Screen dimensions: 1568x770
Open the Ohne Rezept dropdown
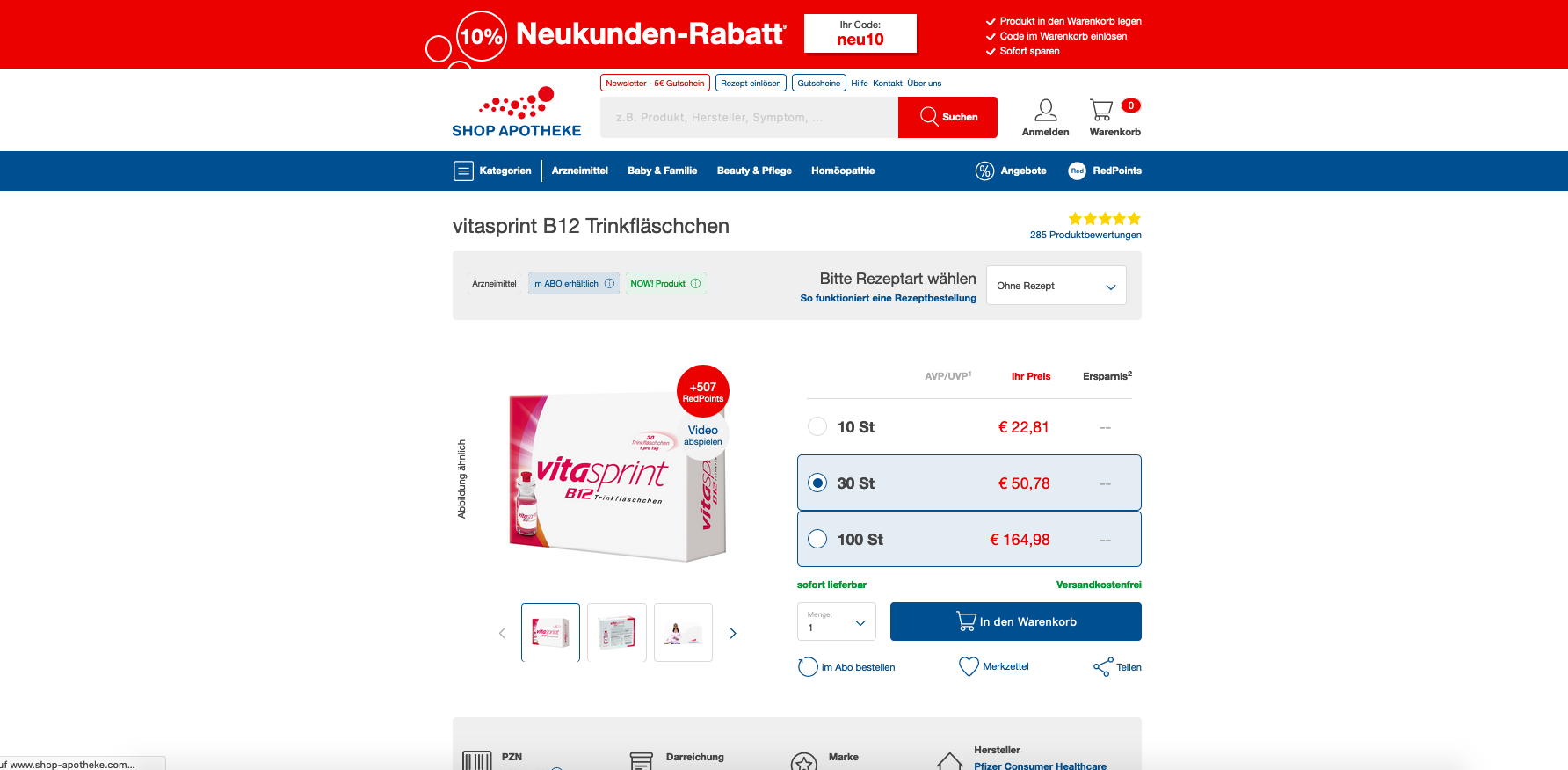coord(1056,286)
